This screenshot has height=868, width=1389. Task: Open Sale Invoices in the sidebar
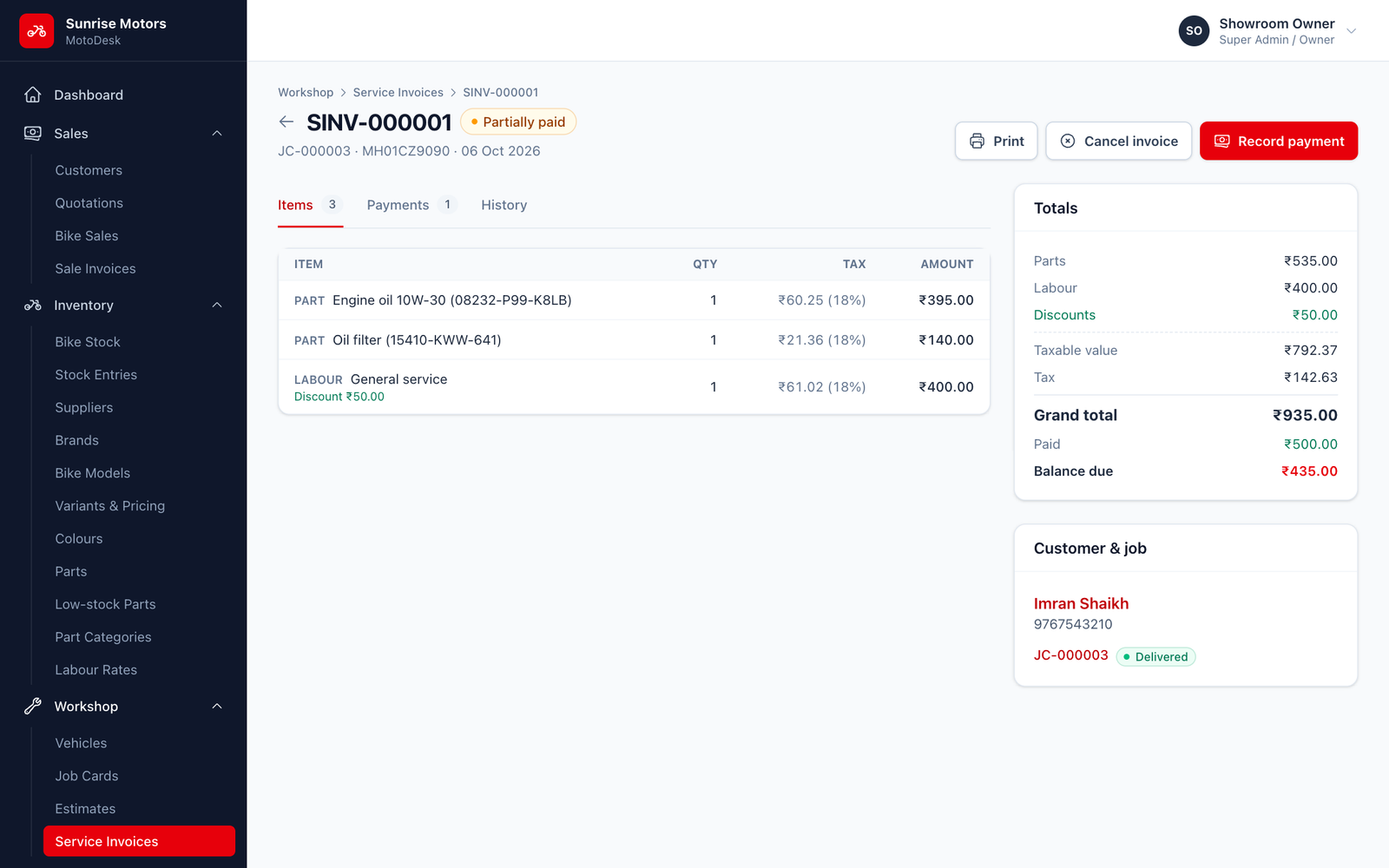pyautogui.click(x=95, y=269)
